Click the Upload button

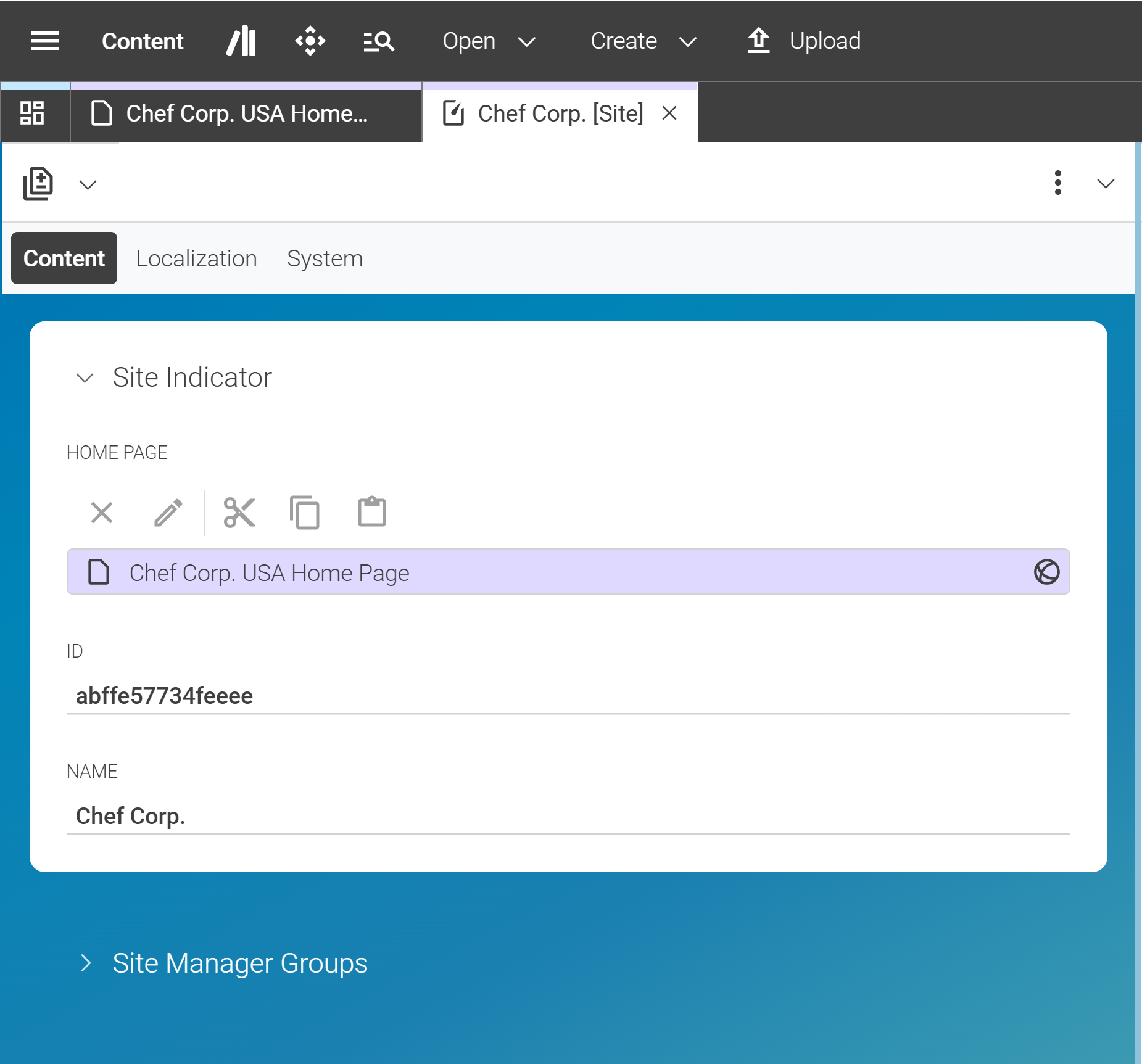click(x=804, y=41)
